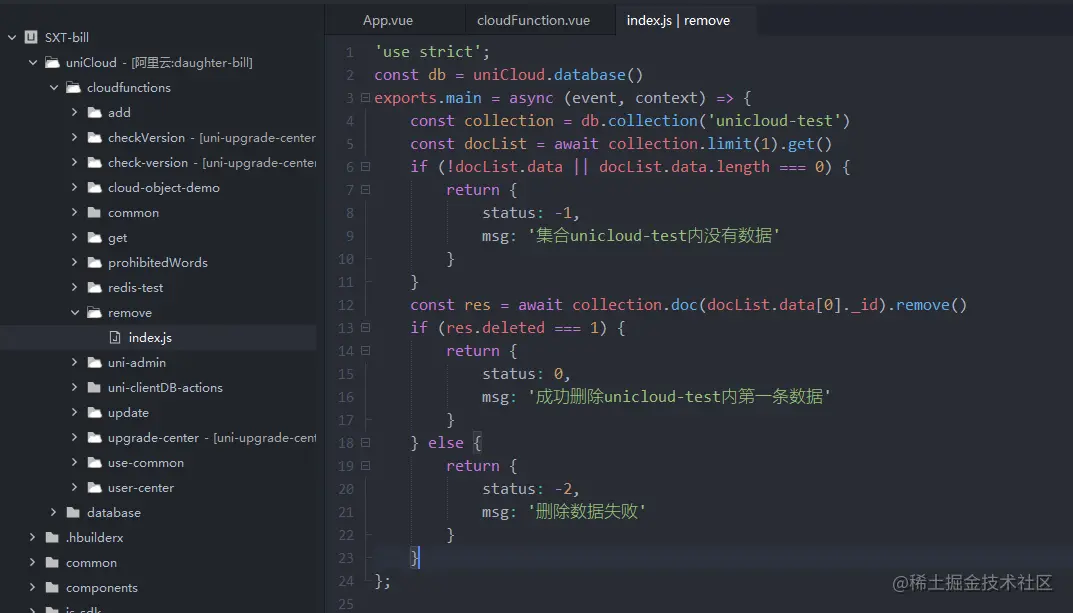Fold the if block at line 6

365,167
